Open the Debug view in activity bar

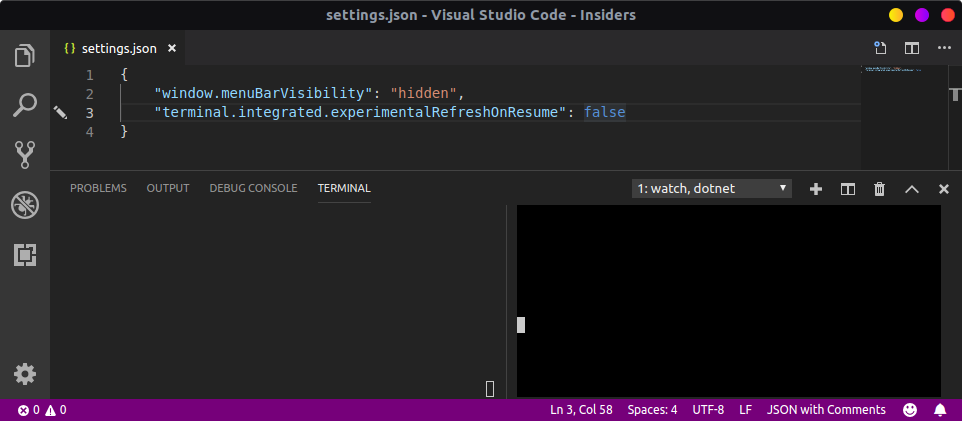[25, 205]
